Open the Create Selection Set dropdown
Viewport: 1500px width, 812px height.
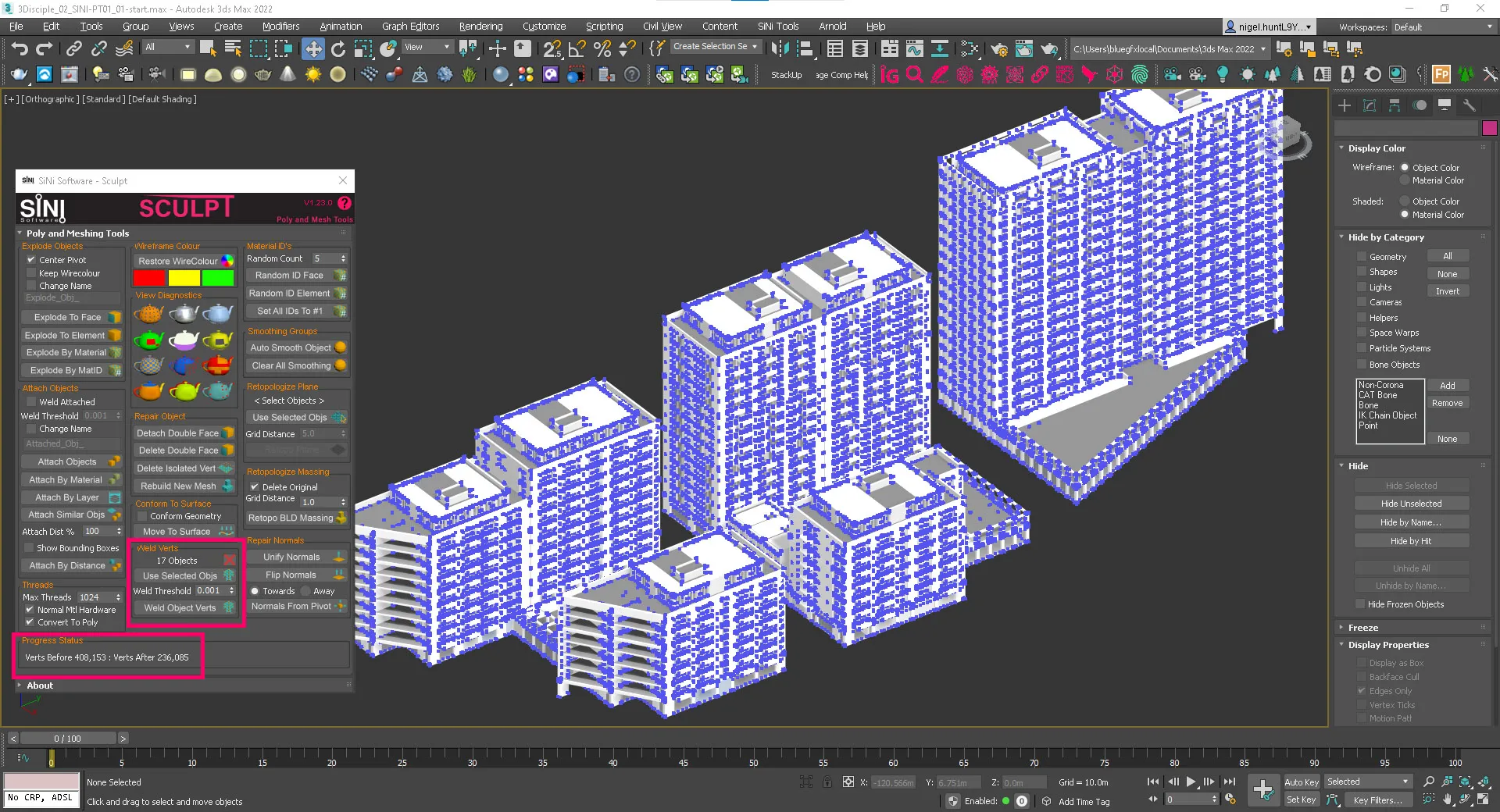(x=715, y=47)
